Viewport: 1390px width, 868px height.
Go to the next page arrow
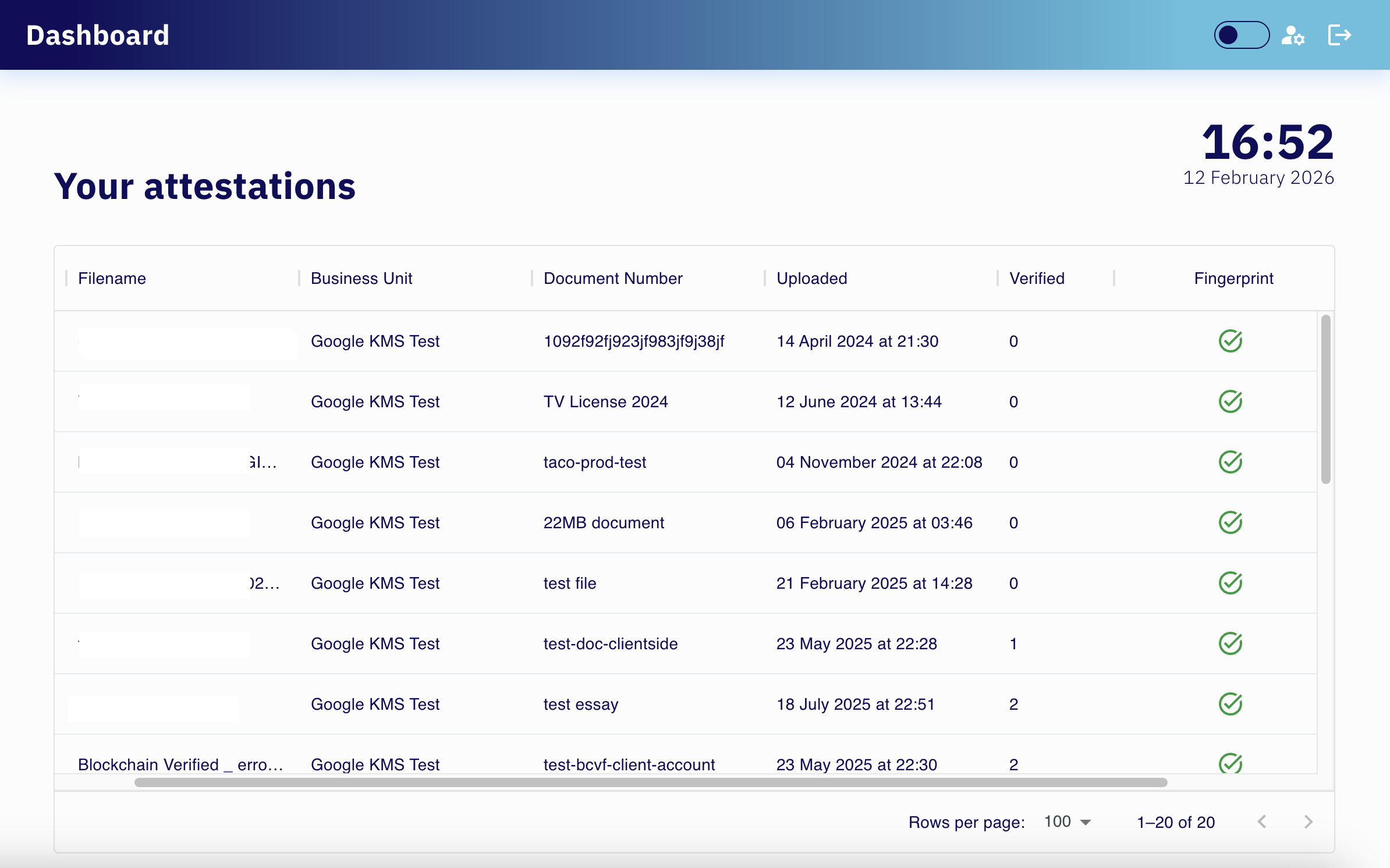tap(1309, 822)
